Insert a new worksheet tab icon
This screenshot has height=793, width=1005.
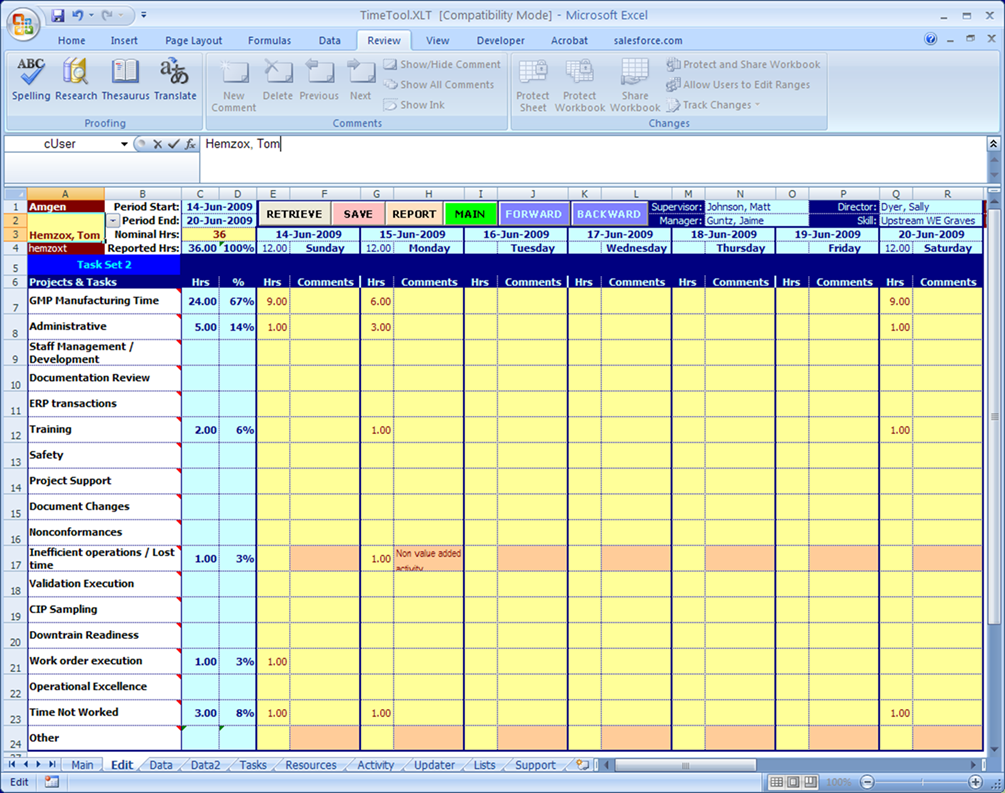pyautogui.click(x=583, y=765)
